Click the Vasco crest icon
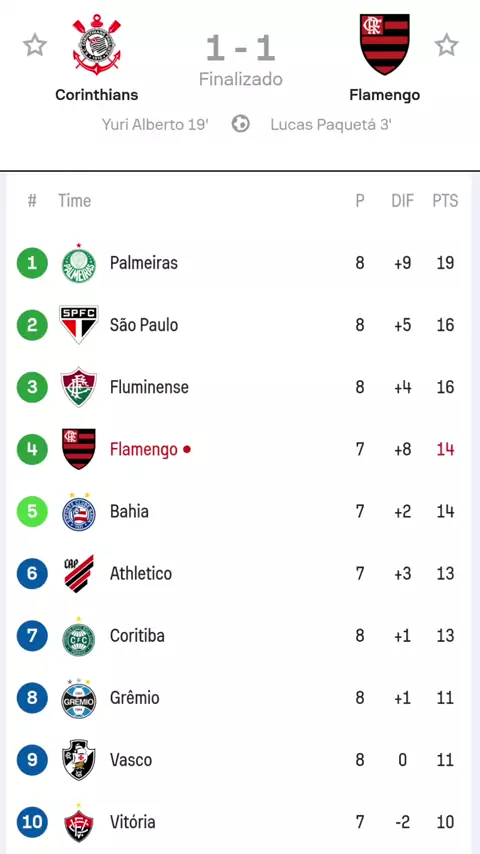480x854 pixels. point(79,760)
